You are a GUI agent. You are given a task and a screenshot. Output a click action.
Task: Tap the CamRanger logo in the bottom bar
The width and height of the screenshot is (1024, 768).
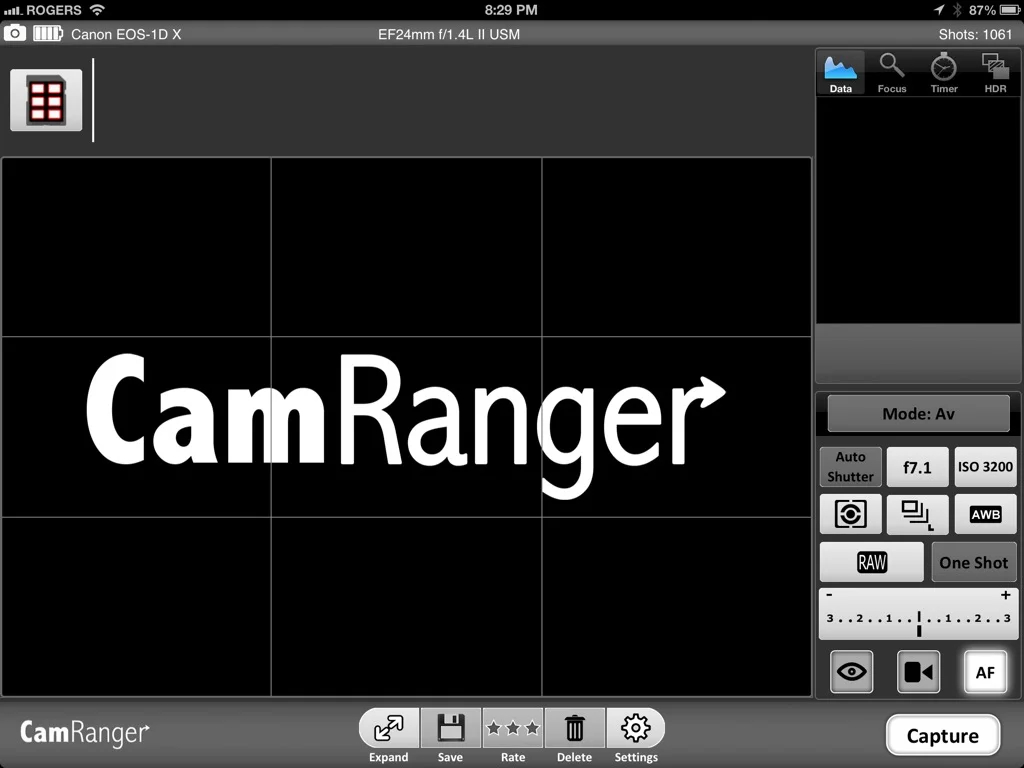click(84, 733)
